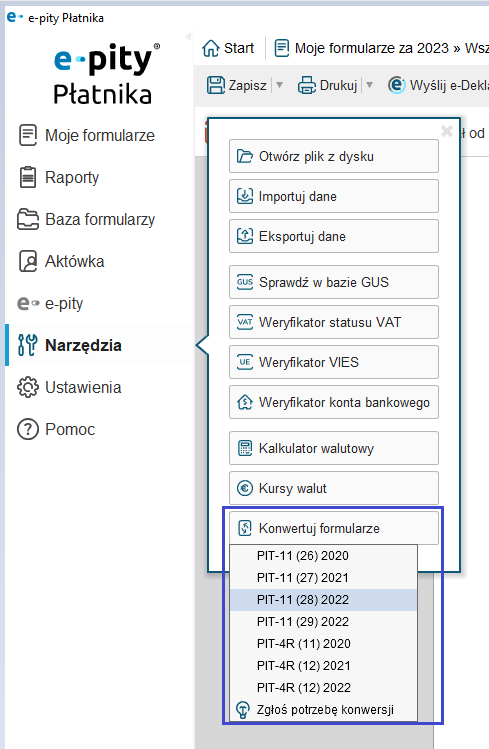Open the Pomoc help section
Image resolution: width=489 pixels, height=749 pixels.
pos(56,429)
